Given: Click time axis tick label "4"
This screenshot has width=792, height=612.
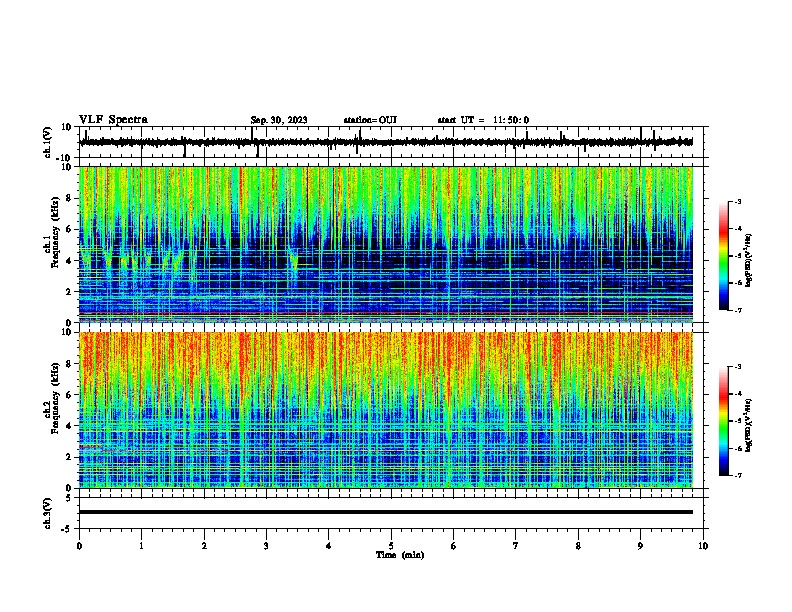Looking at the screenshot, I should (329, 546).
